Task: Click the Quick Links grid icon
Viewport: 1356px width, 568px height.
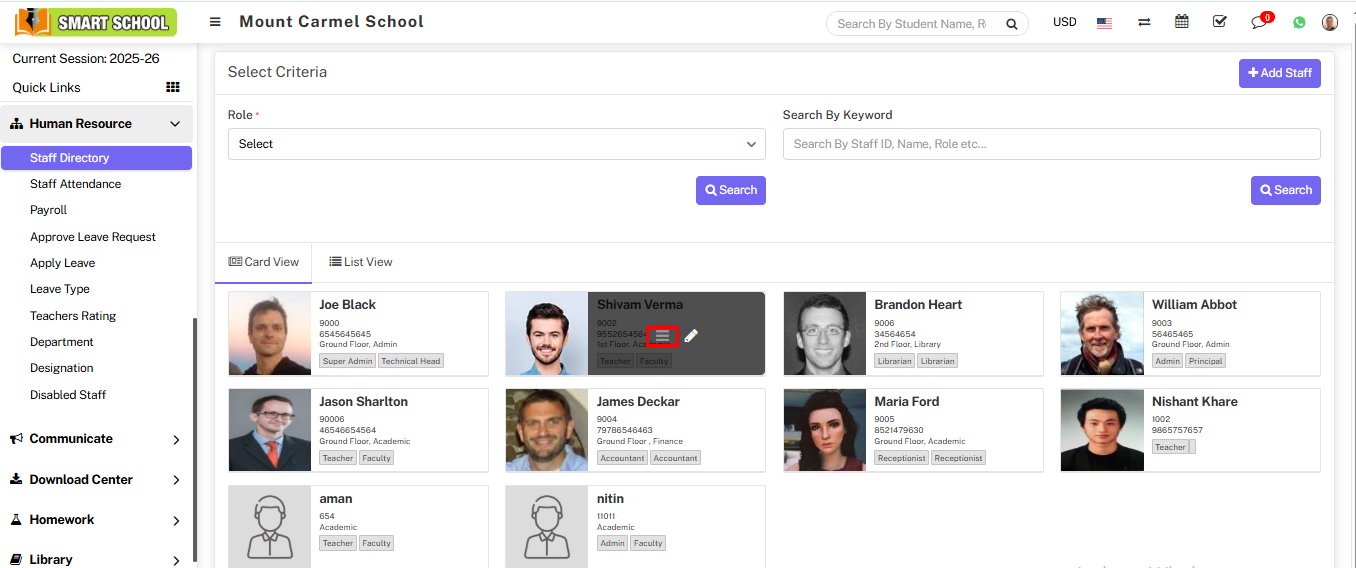Action: coord(172,88)
